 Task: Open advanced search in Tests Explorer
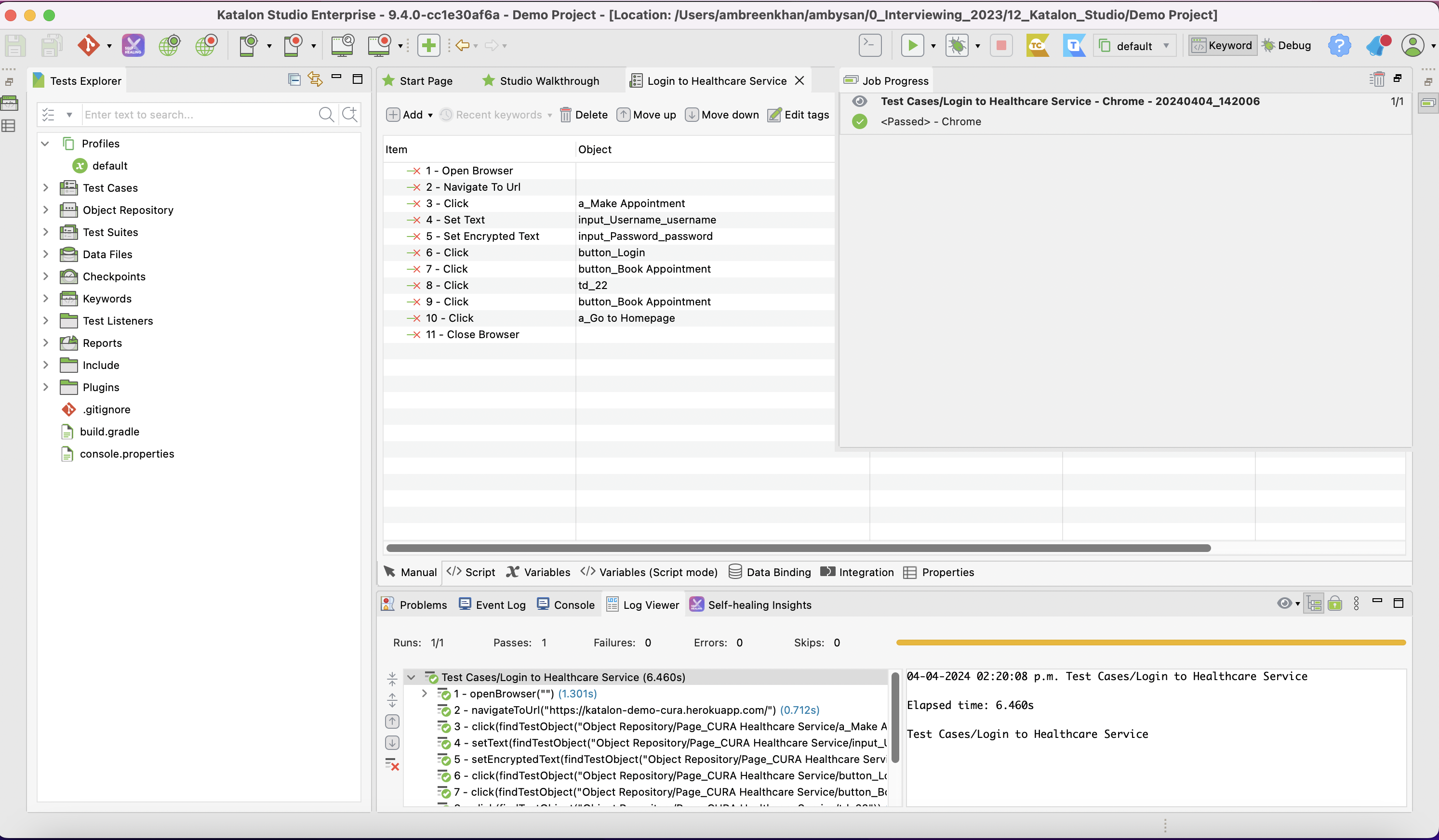[x=349, y=115]
